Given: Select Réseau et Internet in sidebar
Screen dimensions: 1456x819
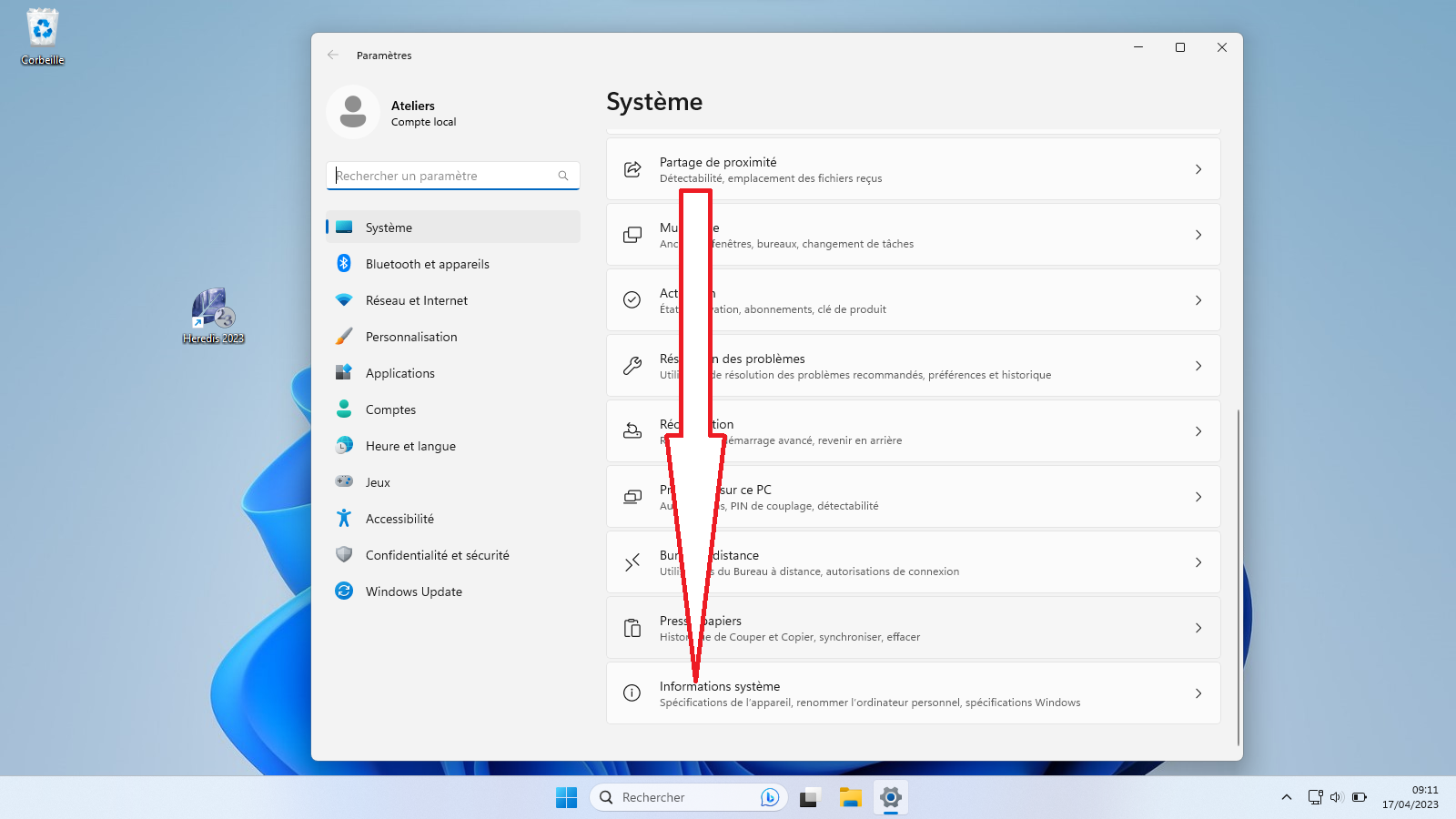Looking at the screenshot, I should point(416,300).
